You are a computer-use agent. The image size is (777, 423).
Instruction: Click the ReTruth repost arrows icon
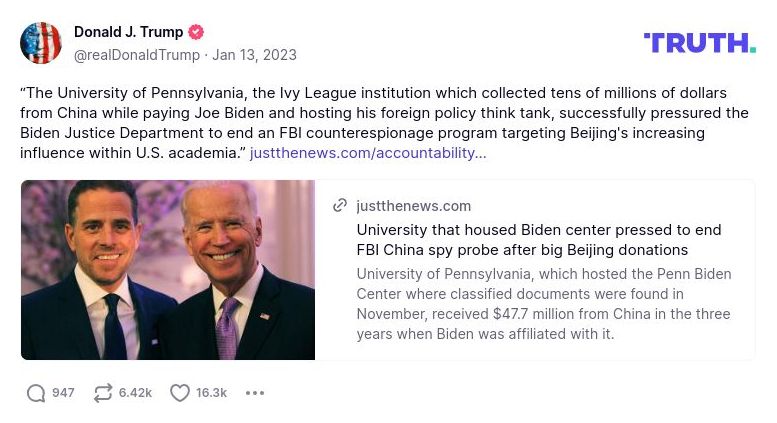pyautogui.click(x=103, y=393)
